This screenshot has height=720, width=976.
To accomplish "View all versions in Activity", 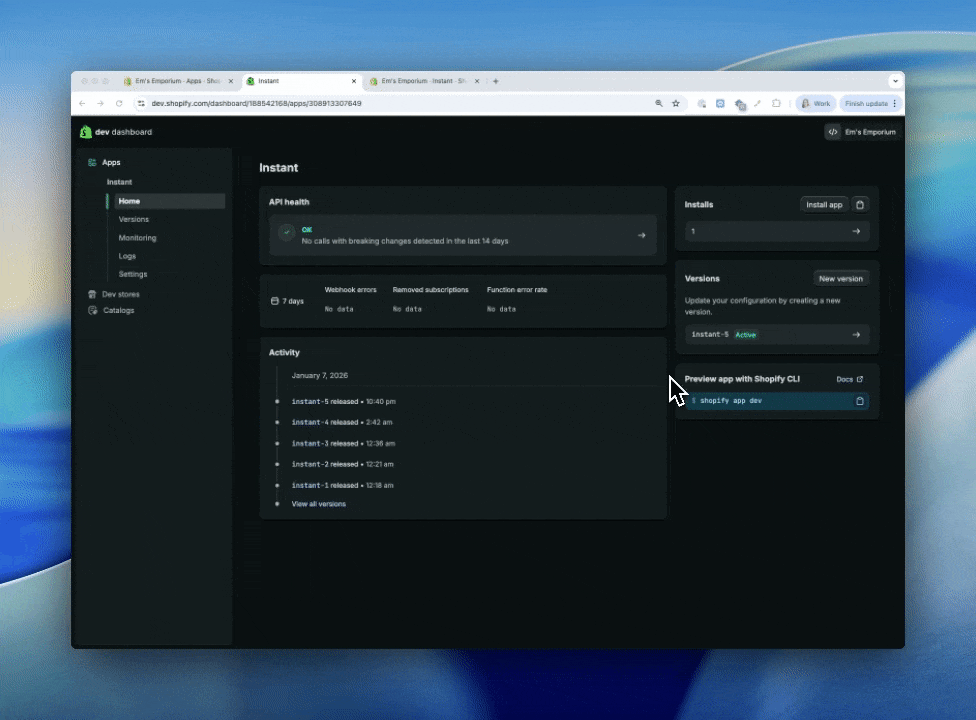I will click(318, 503).
